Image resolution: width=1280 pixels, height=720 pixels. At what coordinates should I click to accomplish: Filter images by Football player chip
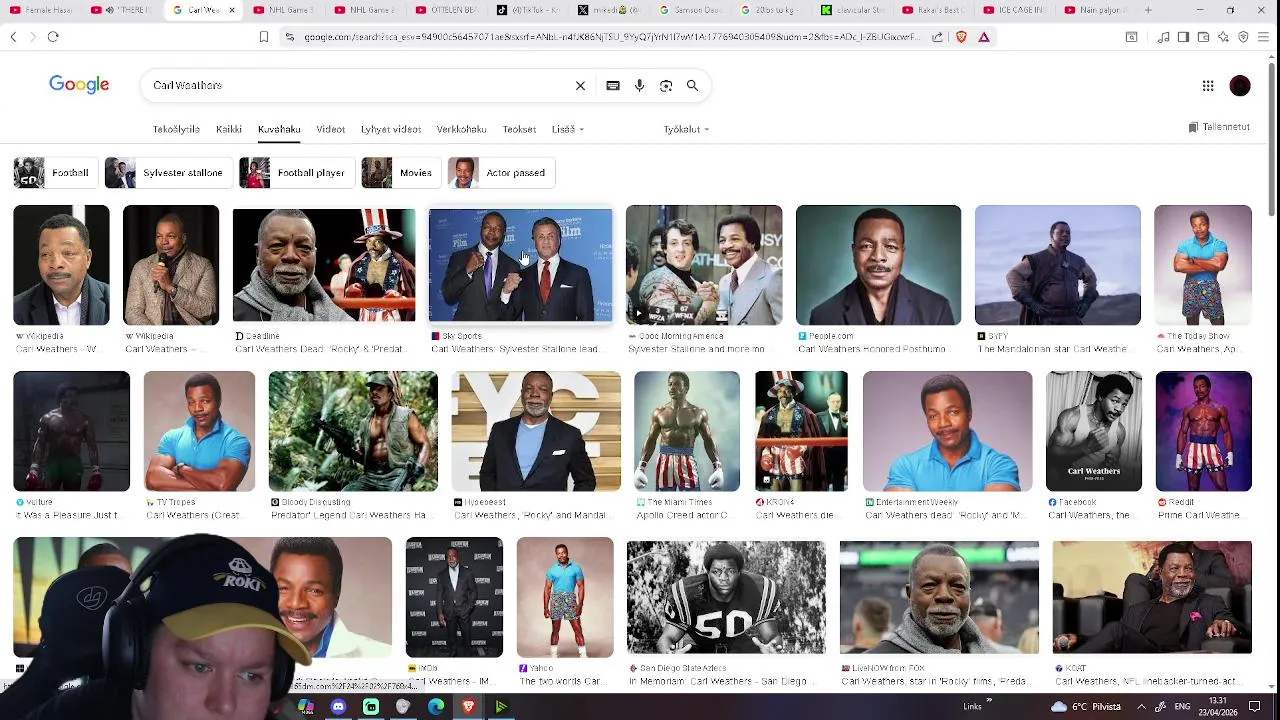(x=296, y=173)
